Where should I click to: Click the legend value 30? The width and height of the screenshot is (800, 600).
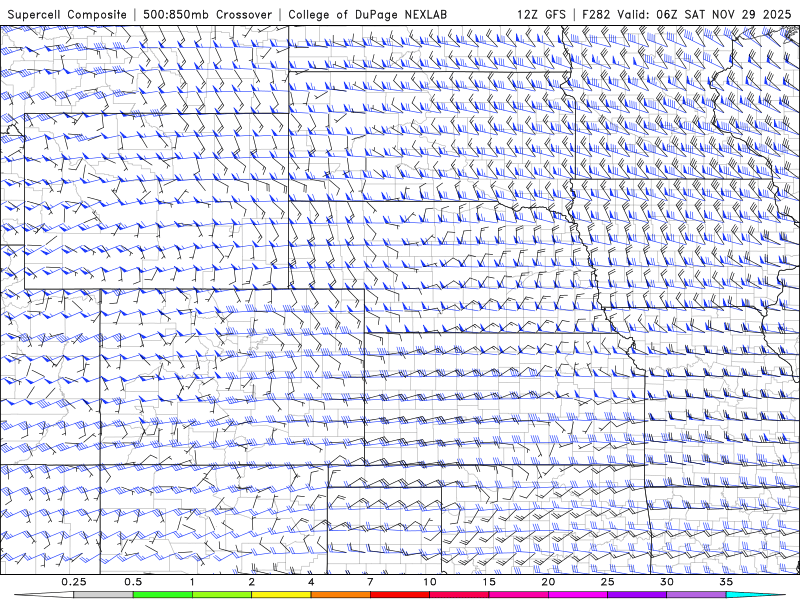tap(667, 582)
